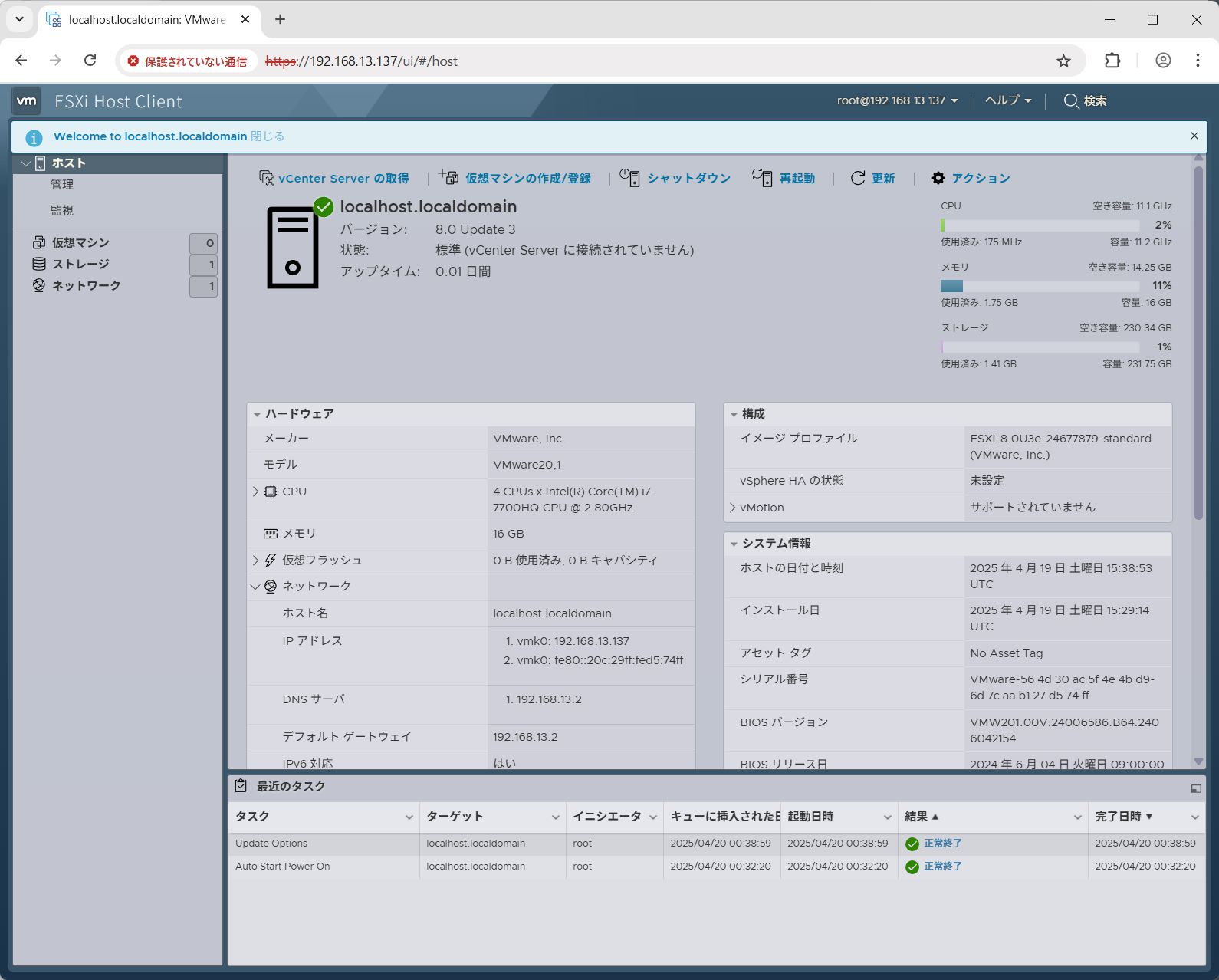Click the Actions gear icon
Viewport: 1219px width, 980px height.
pyautogui.click(x=938, y=178)
